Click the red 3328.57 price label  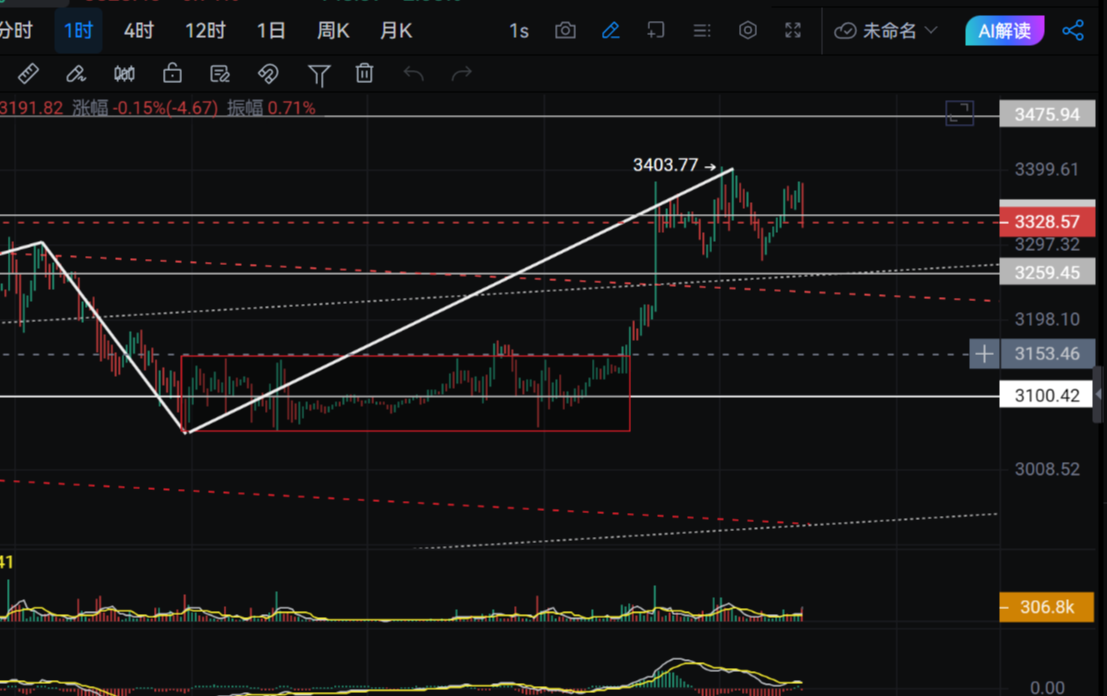pos(1047,220)
